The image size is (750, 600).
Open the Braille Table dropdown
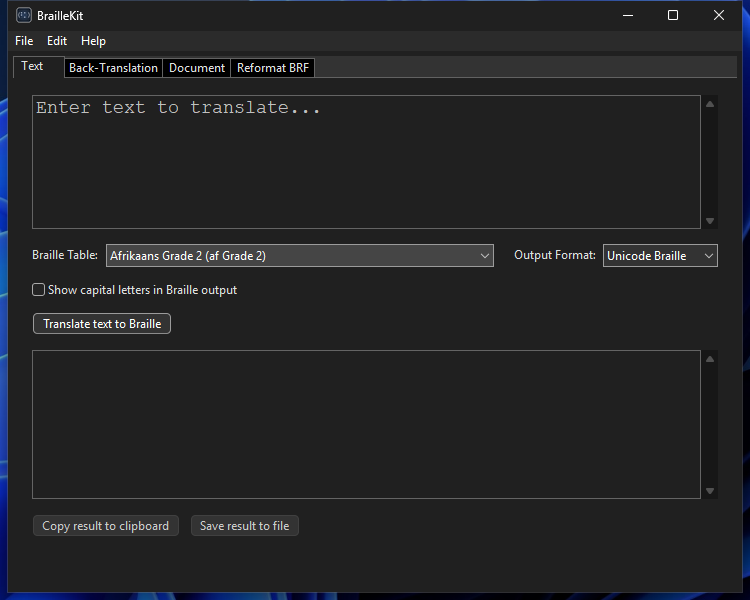tap(300, 256)
